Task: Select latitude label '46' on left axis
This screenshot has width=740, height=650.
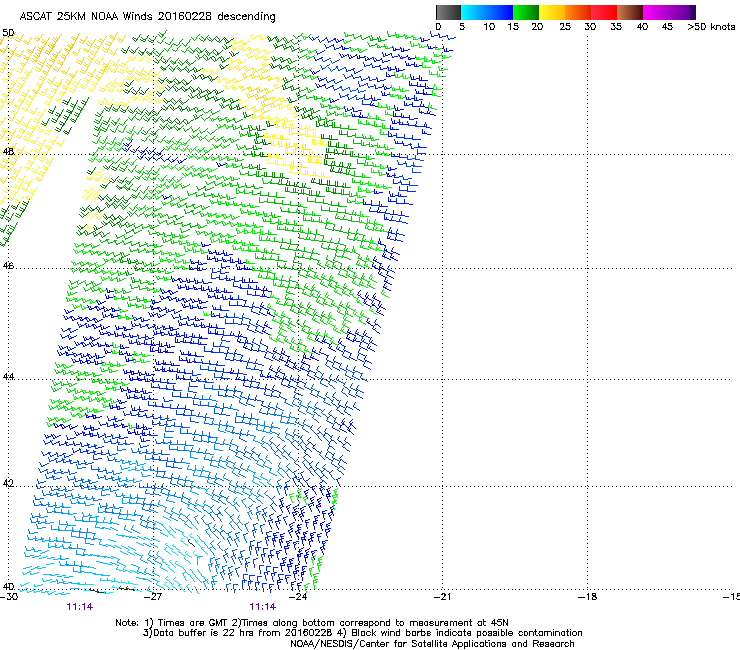Action: click(x=8, y=266)
